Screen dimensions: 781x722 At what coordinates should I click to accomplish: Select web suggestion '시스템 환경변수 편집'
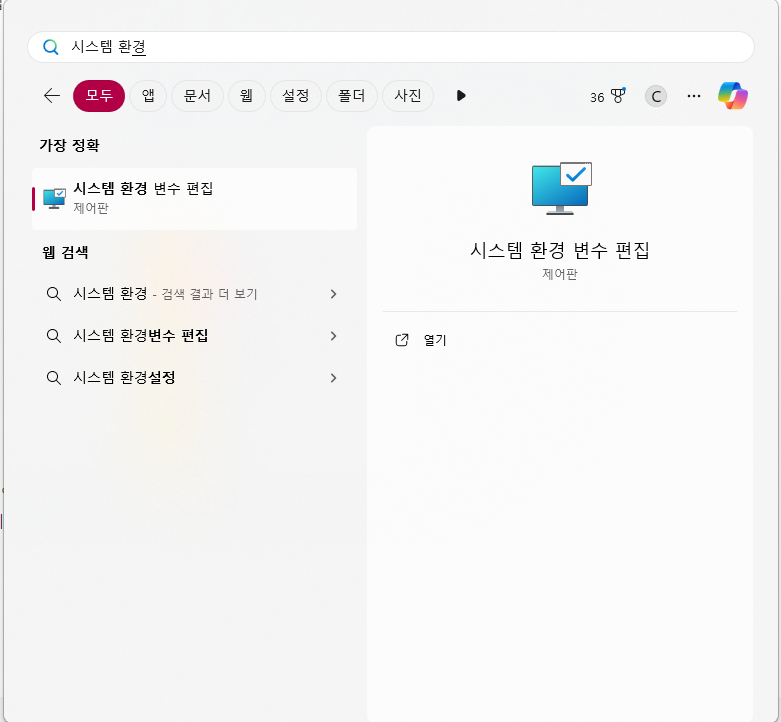[195, 336]
